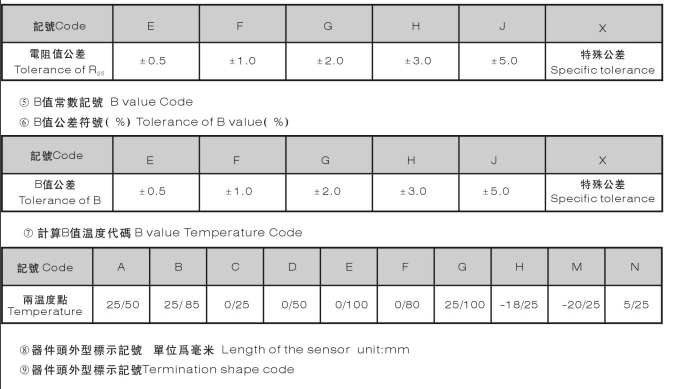Click the 25/100 temperature cell under G
The height and width of the screenshot is (389, 681).
[463, 304]
